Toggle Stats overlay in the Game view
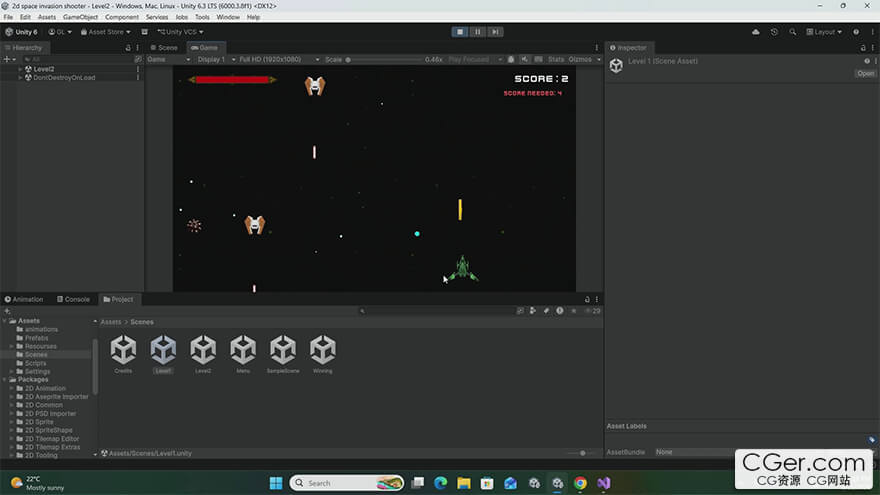 (556, 59)
